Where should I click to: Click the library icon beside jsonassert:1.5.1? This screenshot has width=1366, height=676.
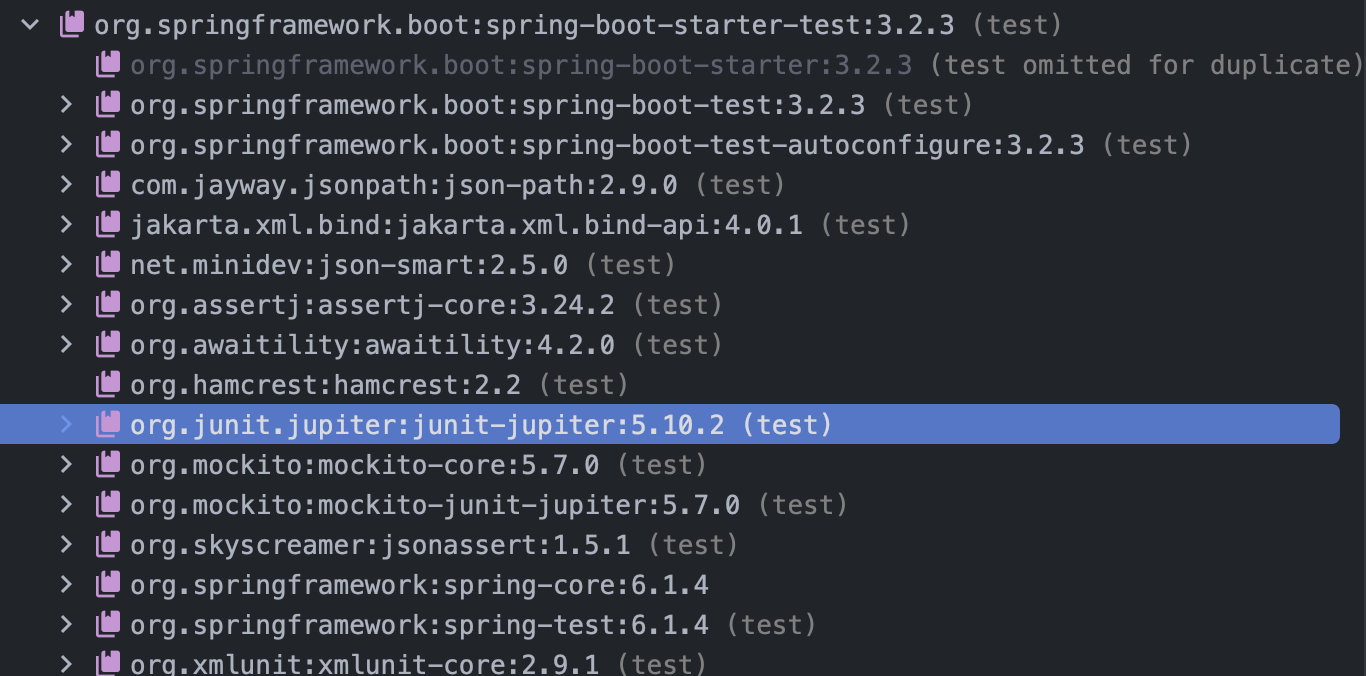pos(108,545)
